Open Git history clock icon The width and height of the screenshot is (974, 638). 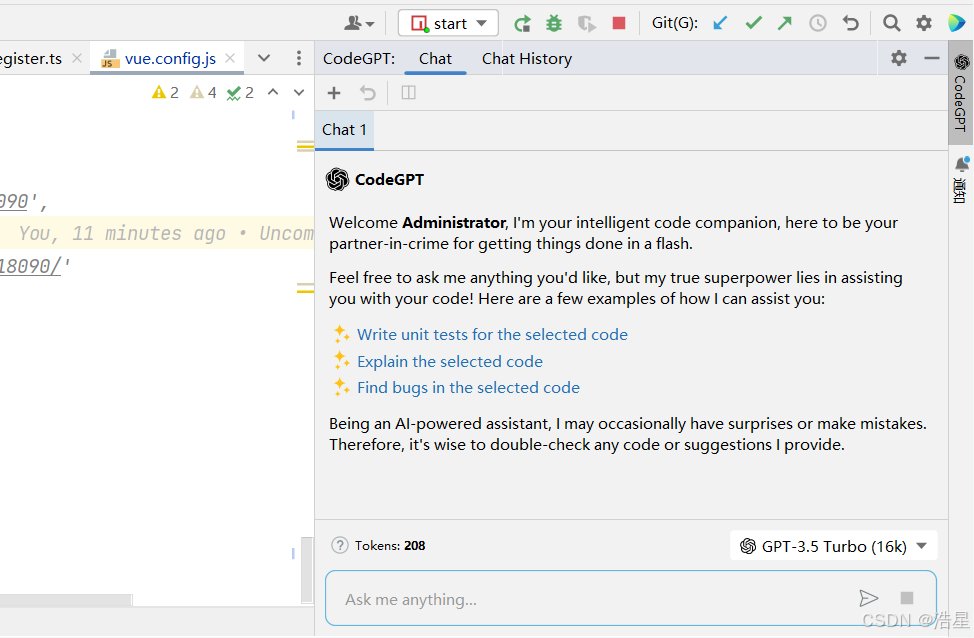click(817, 23)
